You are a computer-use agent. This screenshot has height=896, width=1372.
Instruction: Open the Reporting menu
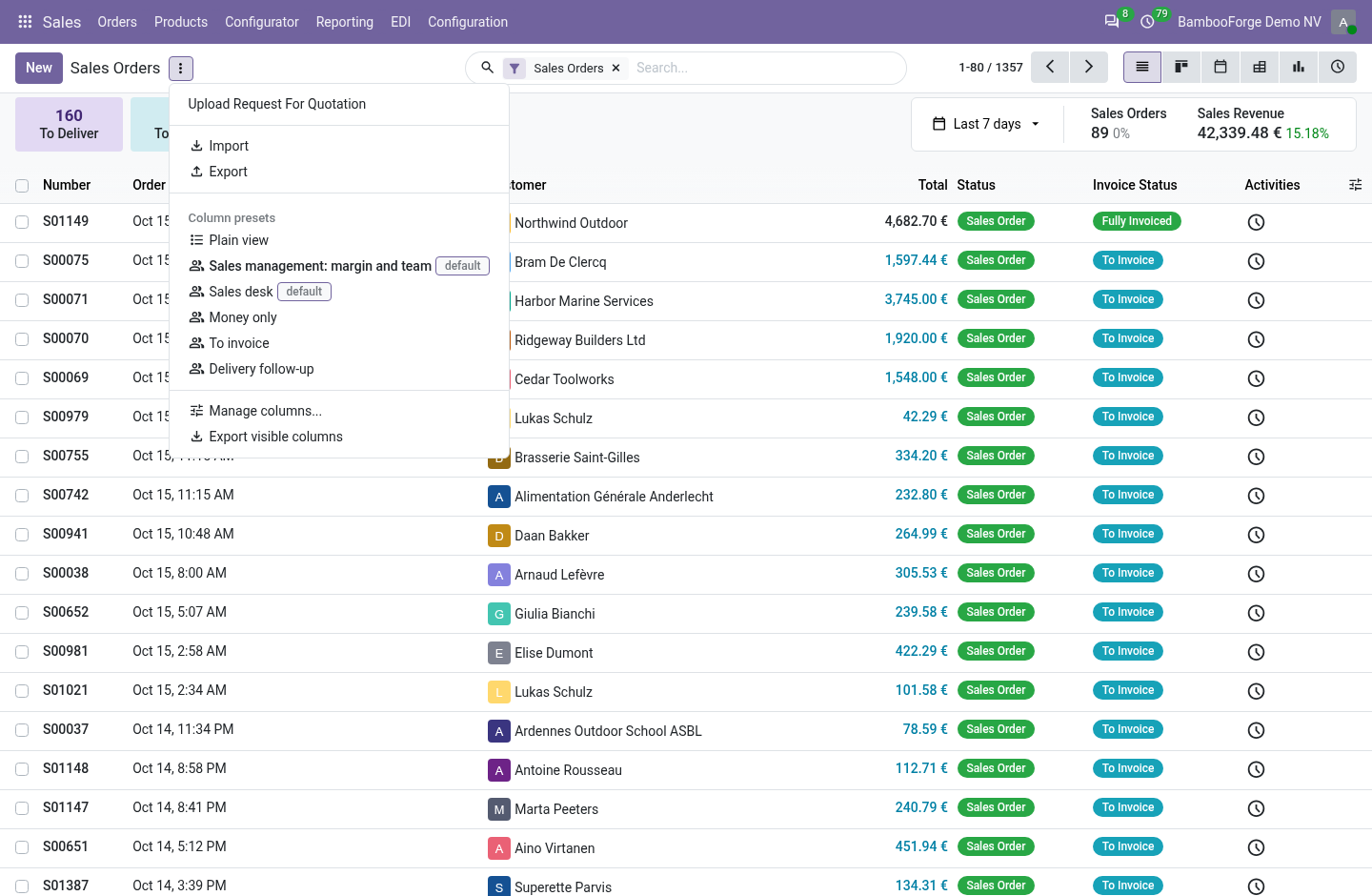click(345, 22)
